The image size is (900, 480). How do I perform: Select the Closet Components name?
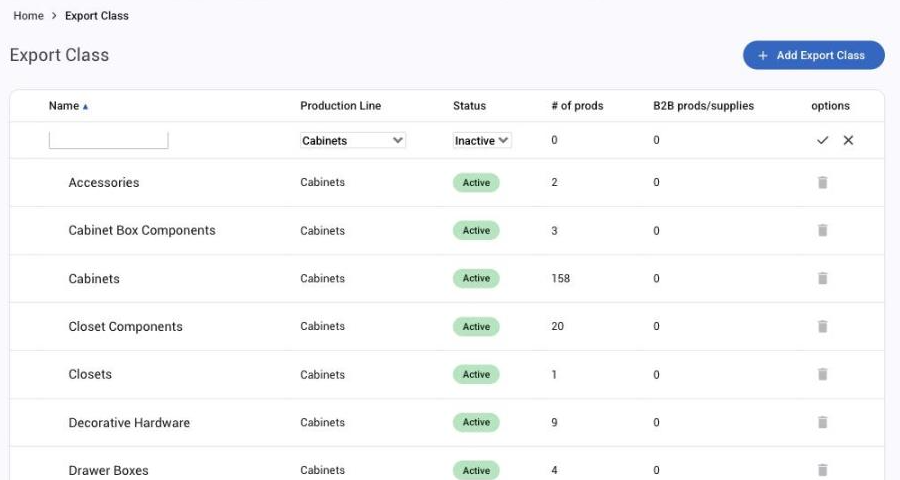[125, 326]
